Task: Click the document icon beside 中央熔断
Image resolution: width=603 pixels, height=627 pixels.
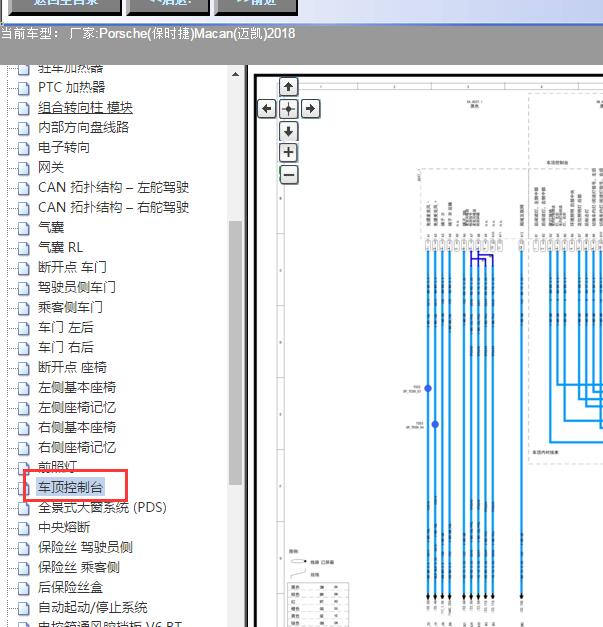Action: click(24, 528)
